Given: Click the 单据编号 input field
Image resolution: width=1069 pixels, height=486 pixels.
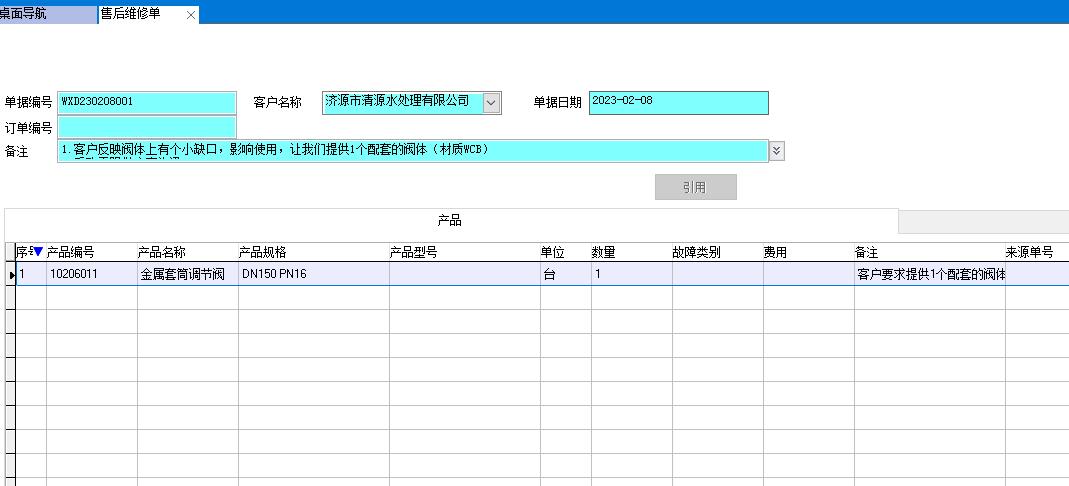Looking at the screenshot, I should click(147, 102).
